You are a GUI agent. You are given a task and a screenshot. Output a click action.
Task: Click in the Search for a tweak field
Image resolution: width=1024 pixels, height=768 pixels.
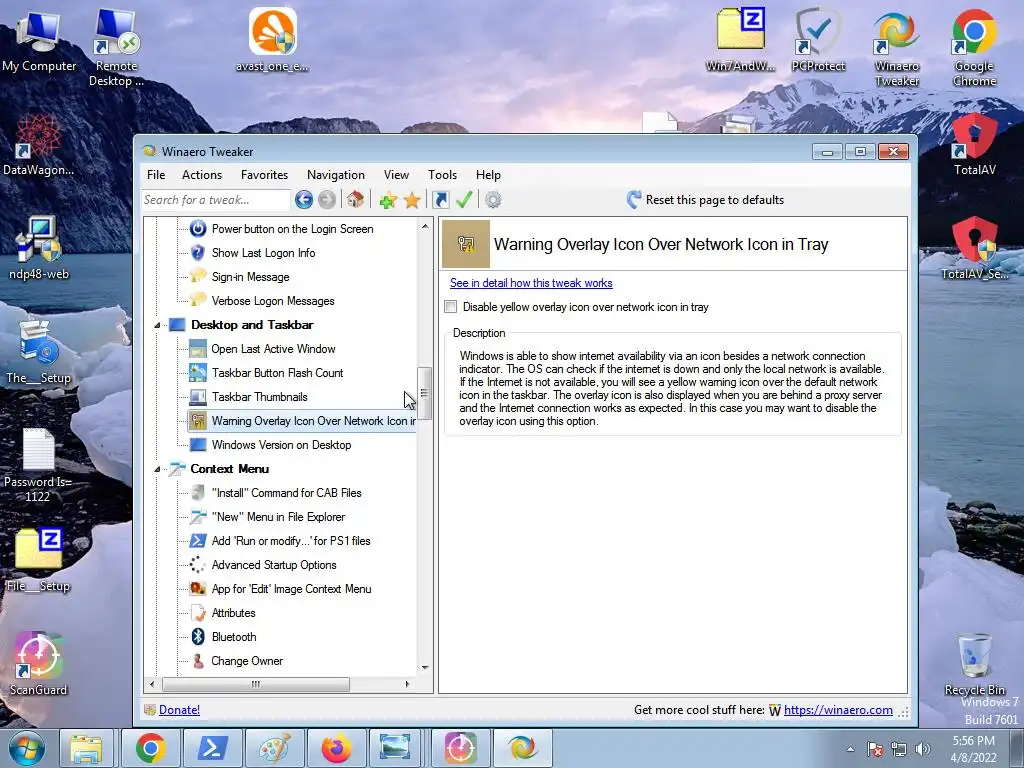pyautogui.click(x=215, y=200)
